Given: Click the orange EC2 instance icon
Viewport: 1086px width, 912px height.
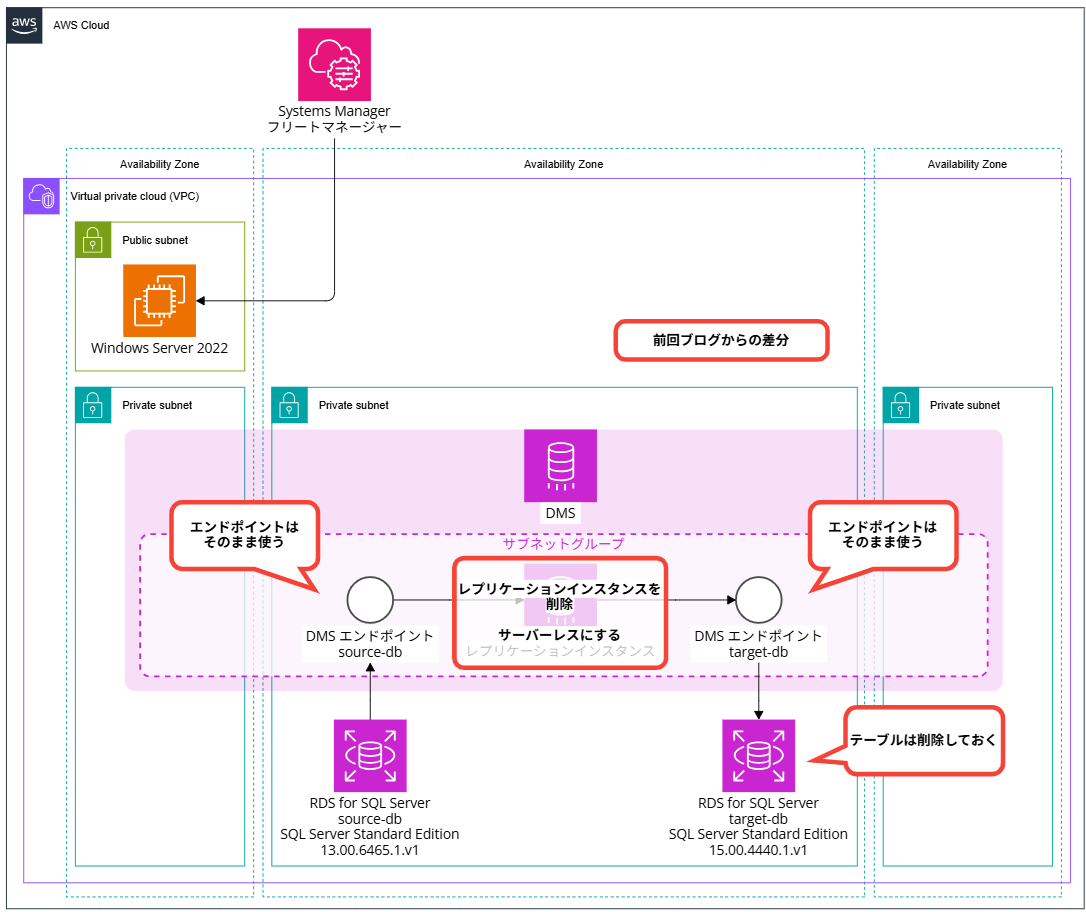Looking at the screenshot, I should (x=159, y=301).
